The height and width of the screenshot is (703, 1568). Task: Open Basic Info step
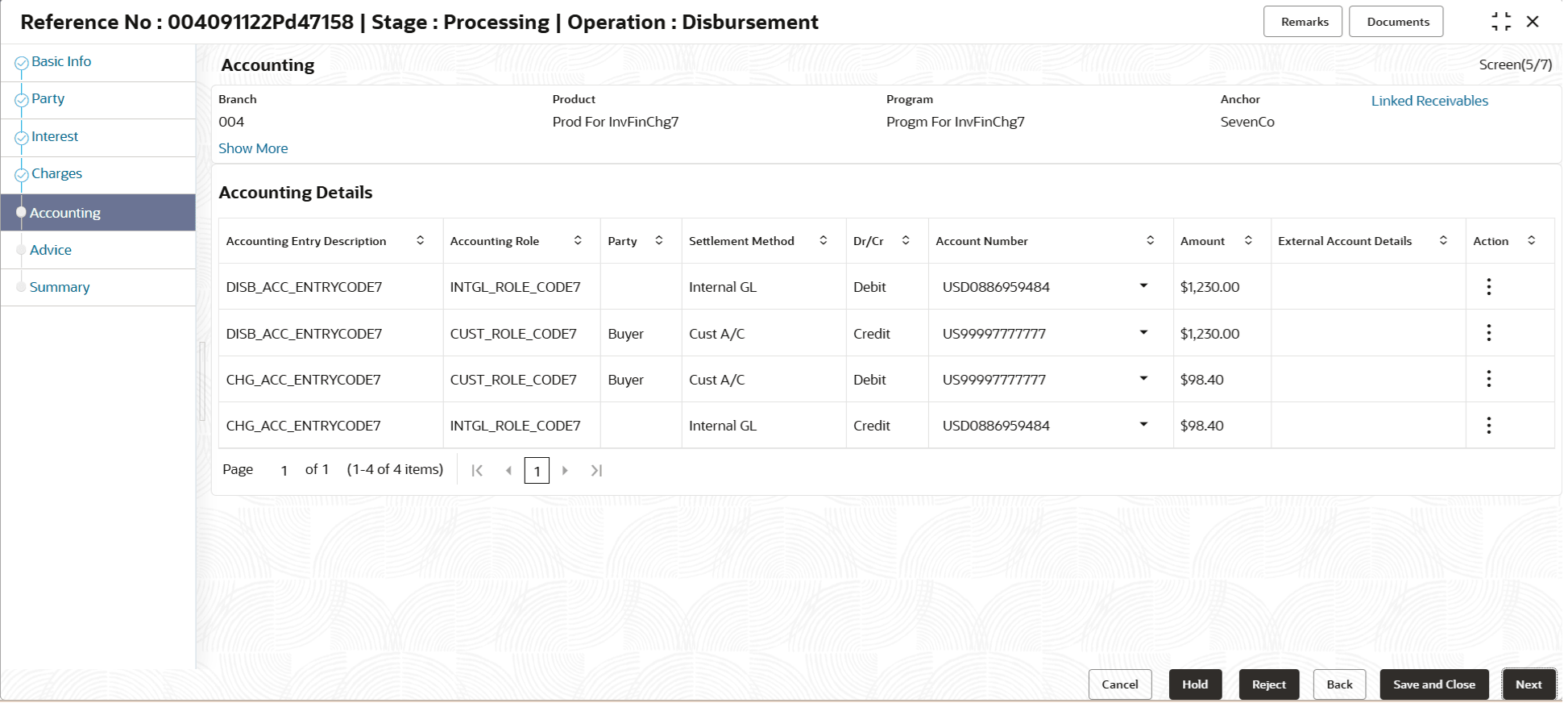61,61
